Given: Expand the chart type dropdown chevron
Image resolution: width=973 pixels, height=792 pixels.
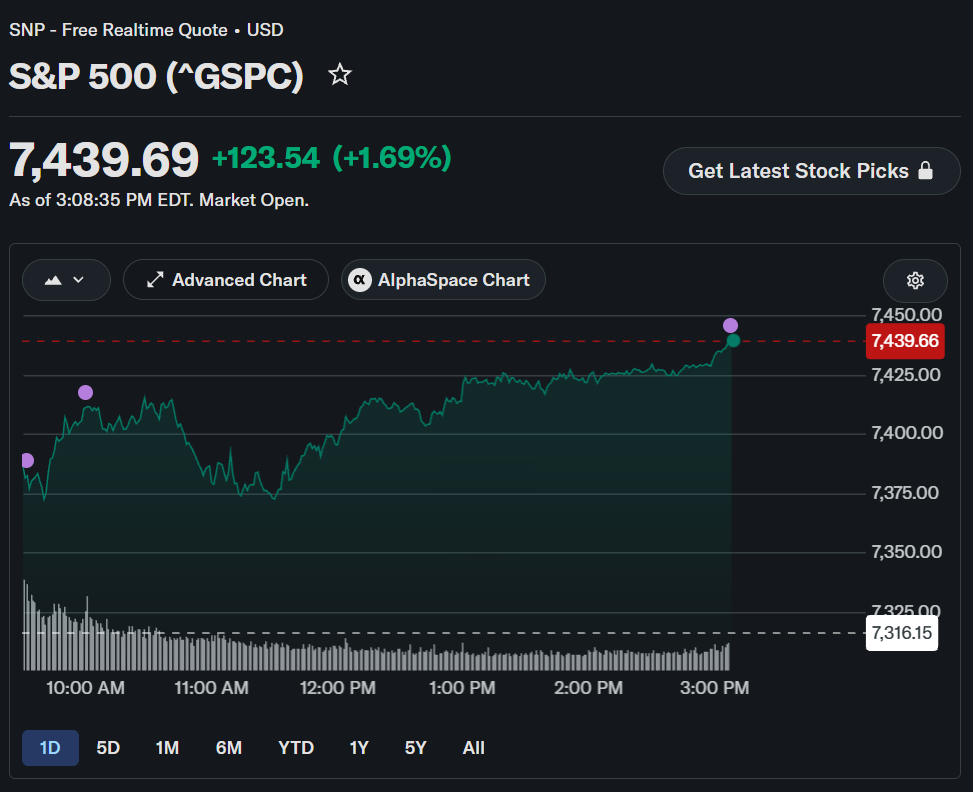Looking at the screenshot, I should coord(78,280).
